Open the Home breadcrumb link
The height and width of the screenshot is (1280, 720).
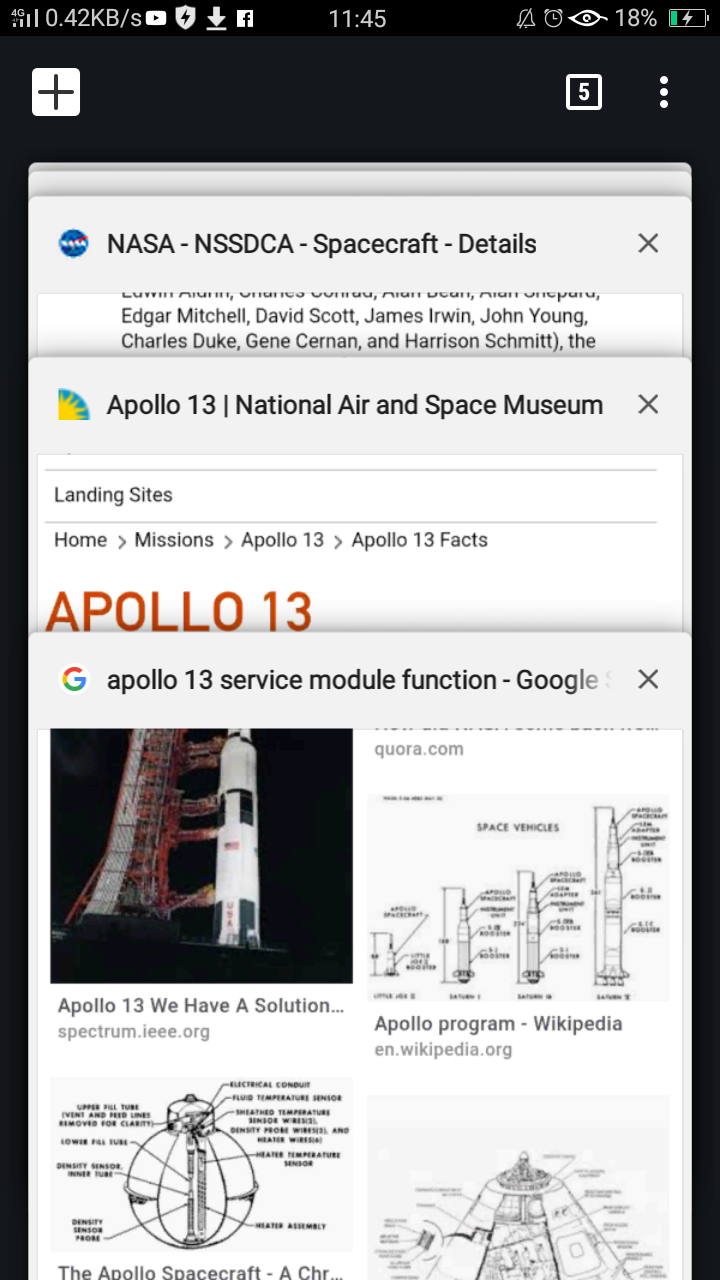(x=79, y=539)
